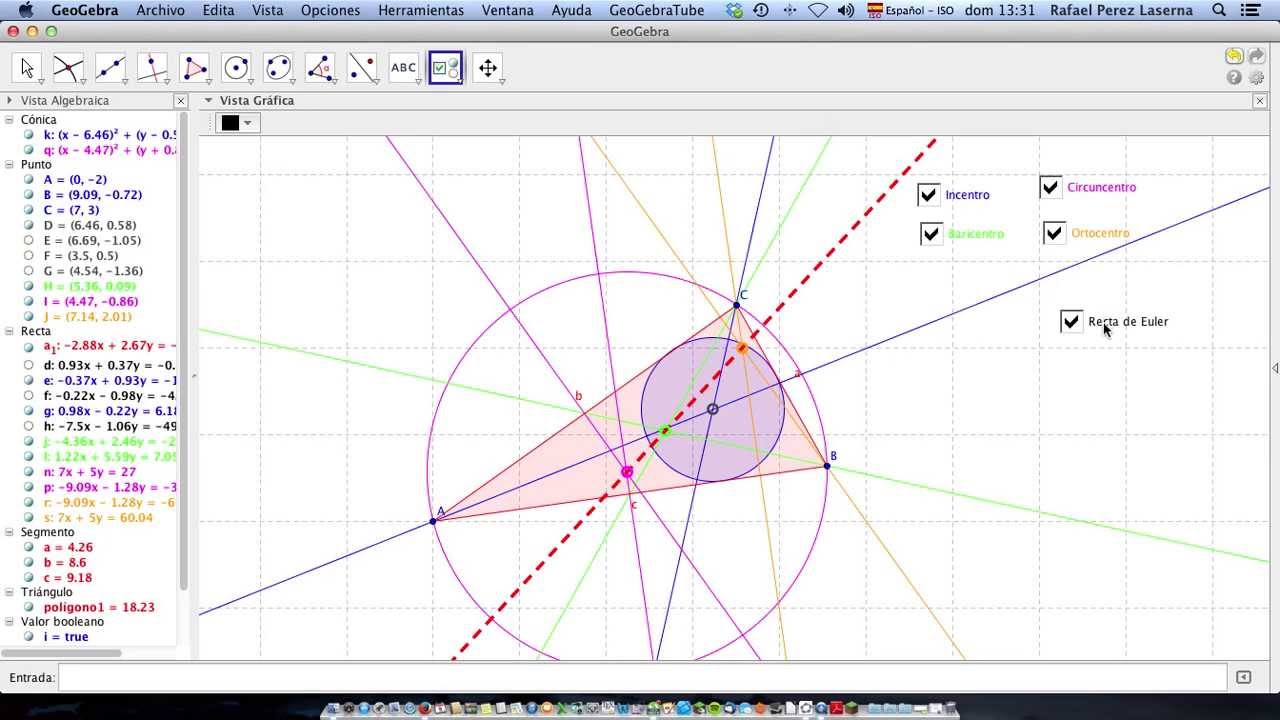Screen dimensions: 1280x720
Task: Select the Intersect point tool
Action: coord(68,68)
